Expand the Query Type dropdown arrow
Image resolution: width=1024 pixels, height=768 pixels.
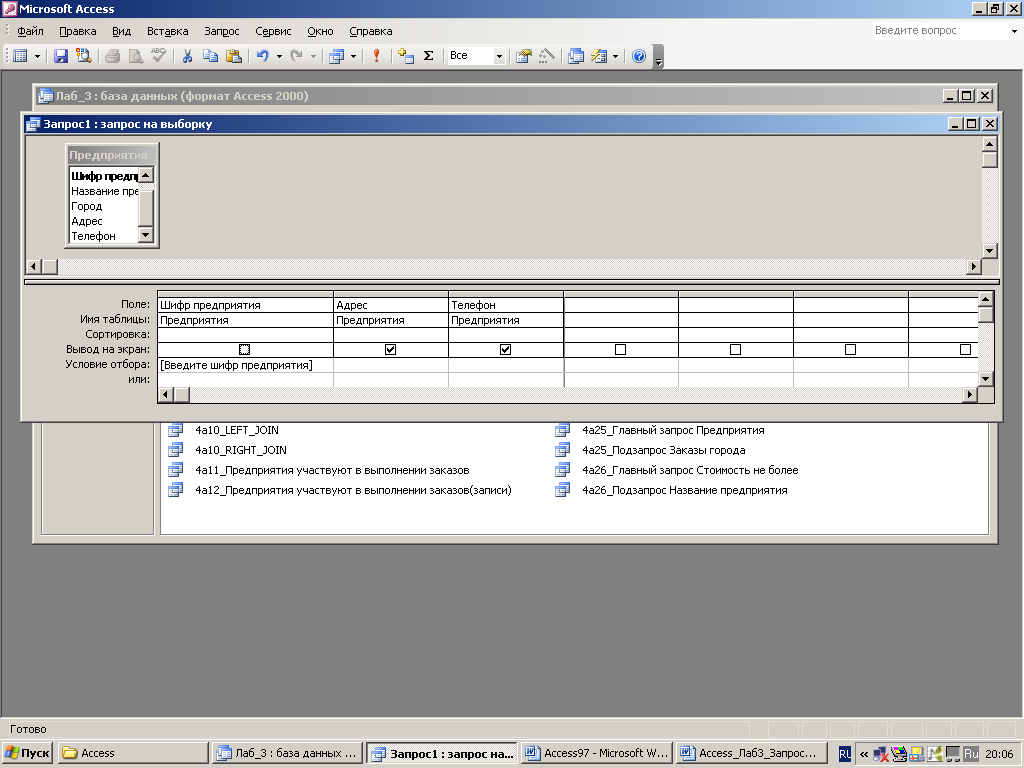pos(353,56)
